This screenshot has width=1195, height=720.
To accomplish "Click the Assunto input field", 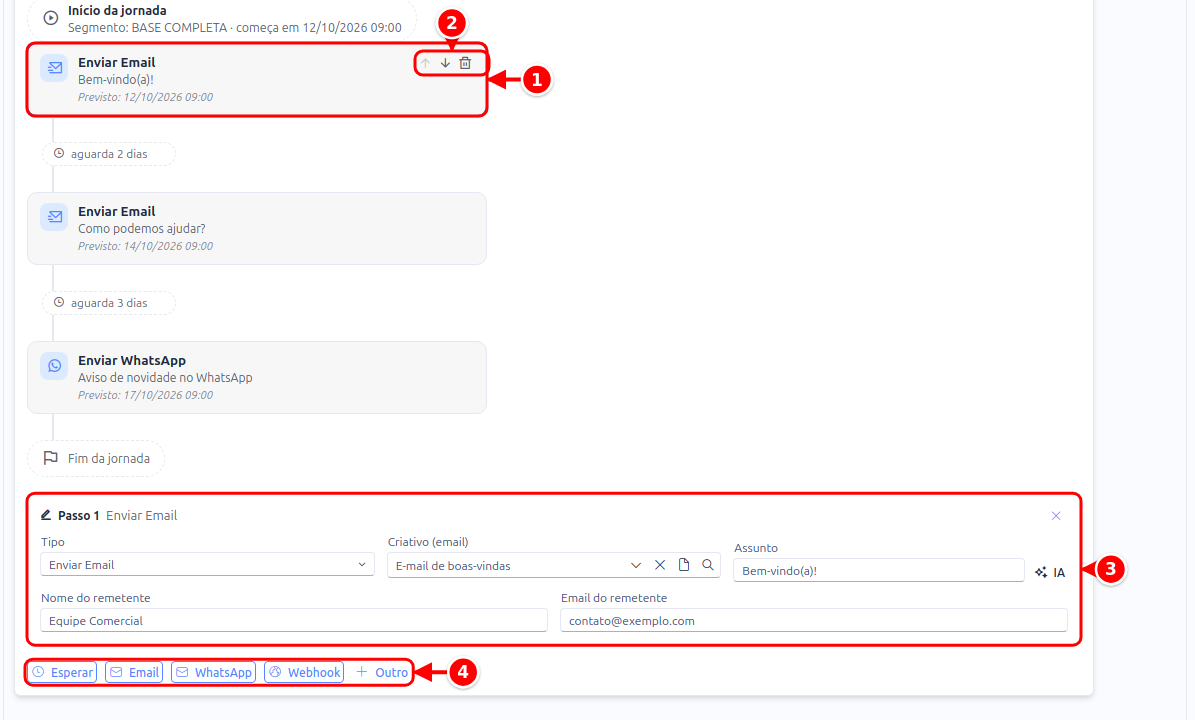I will pyautogui.click(x=879, y=571).
